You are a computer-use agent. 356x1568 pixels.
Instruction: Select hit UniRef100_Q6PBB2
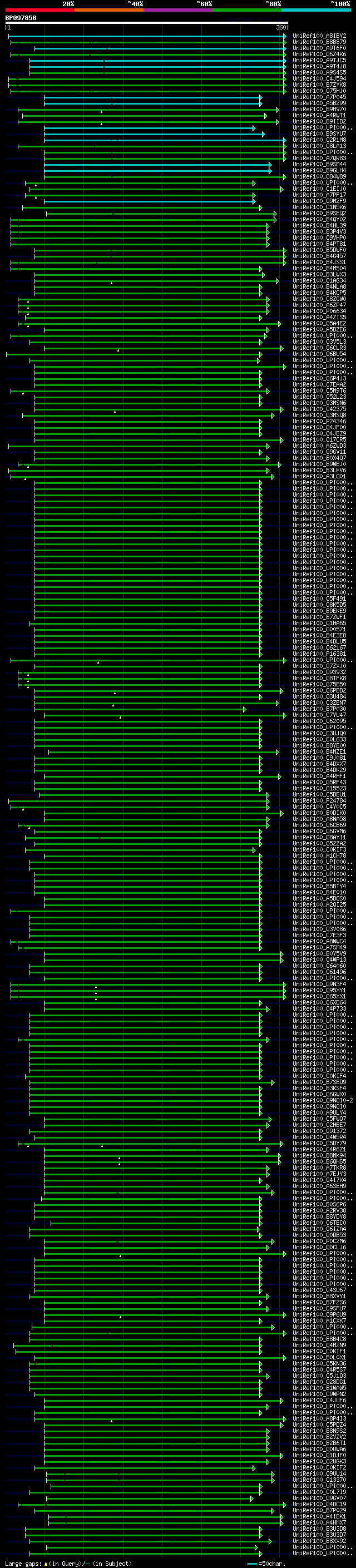pos(319,691)
